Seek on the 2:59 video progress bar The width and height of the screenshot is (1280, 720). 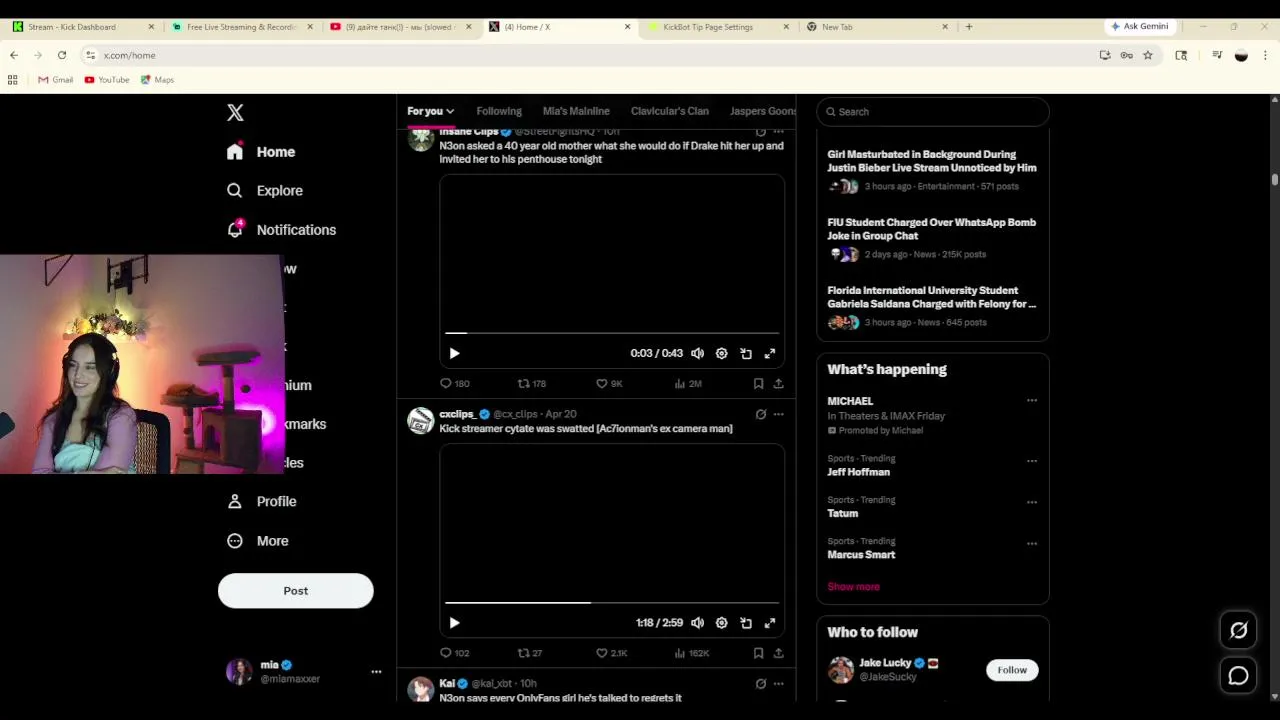612,603
